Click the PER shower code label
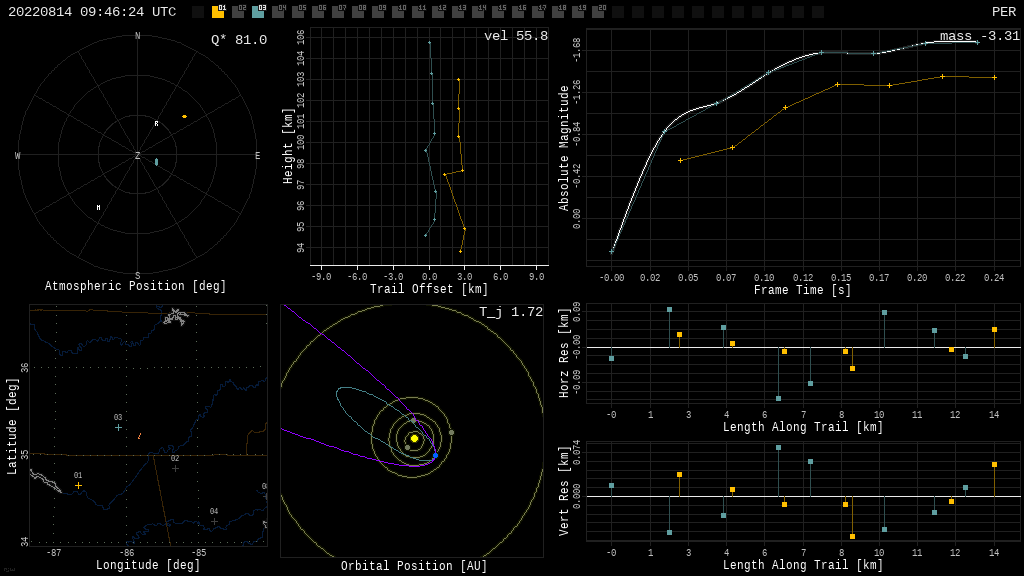Screen dimensions: 1024x576 (x=1004, y=12)
